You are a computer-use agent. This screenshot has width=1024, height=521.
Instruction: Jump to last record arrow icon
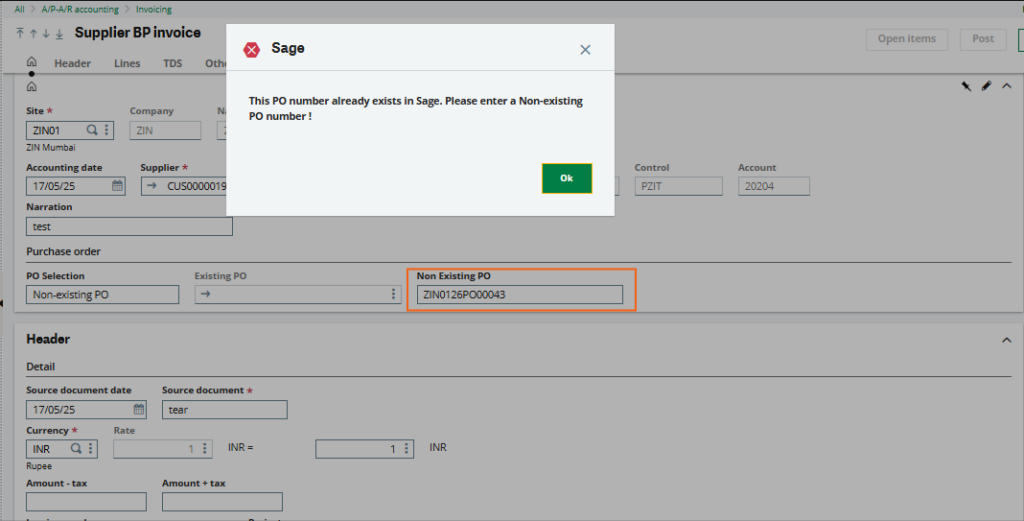point(59,33)
